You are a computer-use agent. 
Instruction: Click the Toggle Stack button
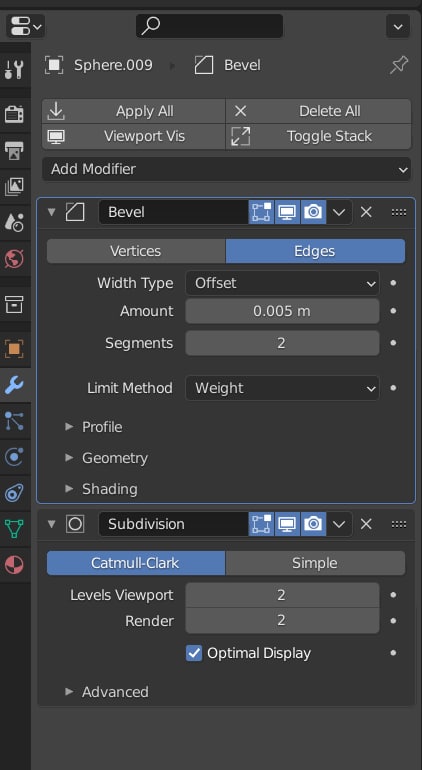[x=318, y=136]
